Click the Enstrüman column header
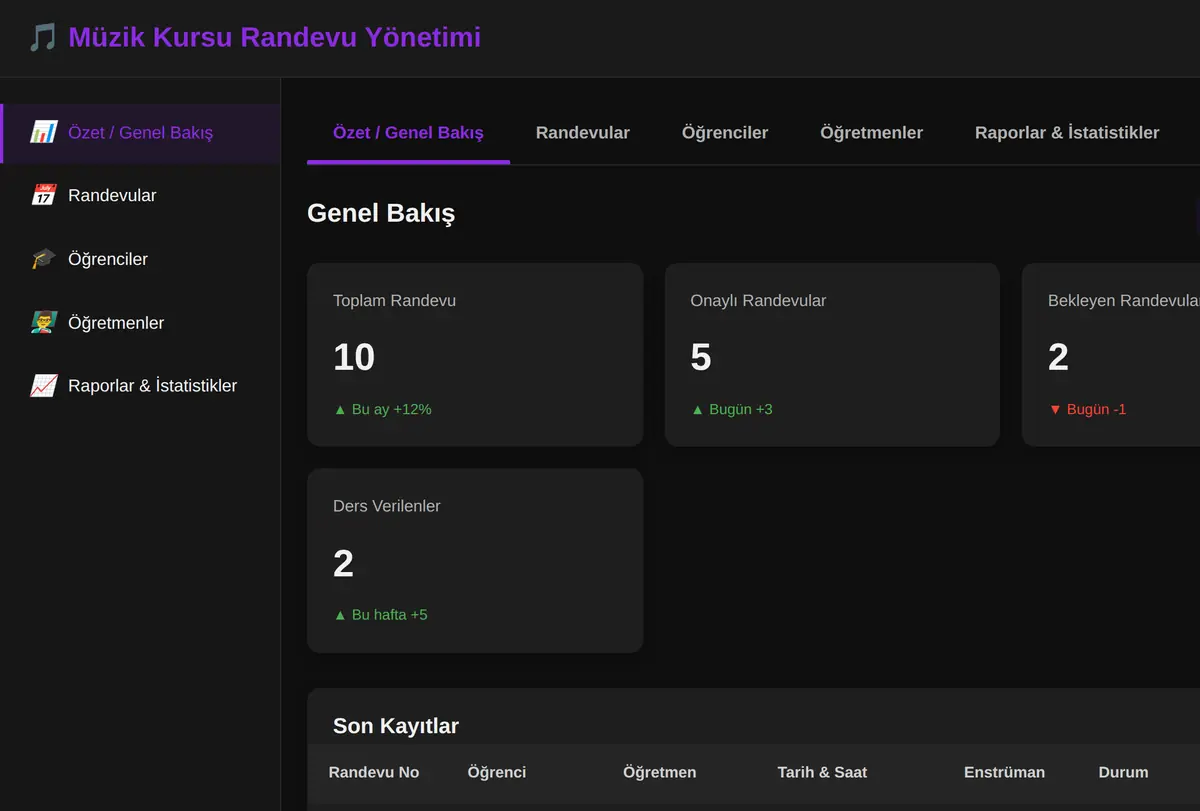Image resolution: width=1200 pixels, height=811 pixels. tap(1004, 772)
